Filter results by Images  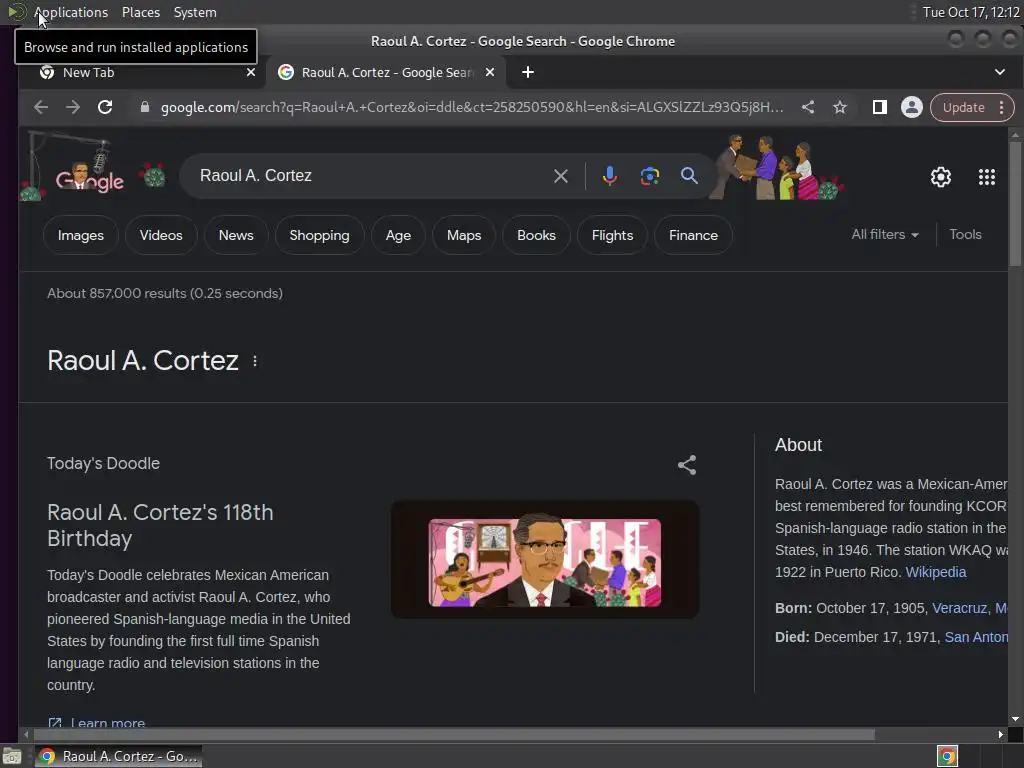click(80, 235)
